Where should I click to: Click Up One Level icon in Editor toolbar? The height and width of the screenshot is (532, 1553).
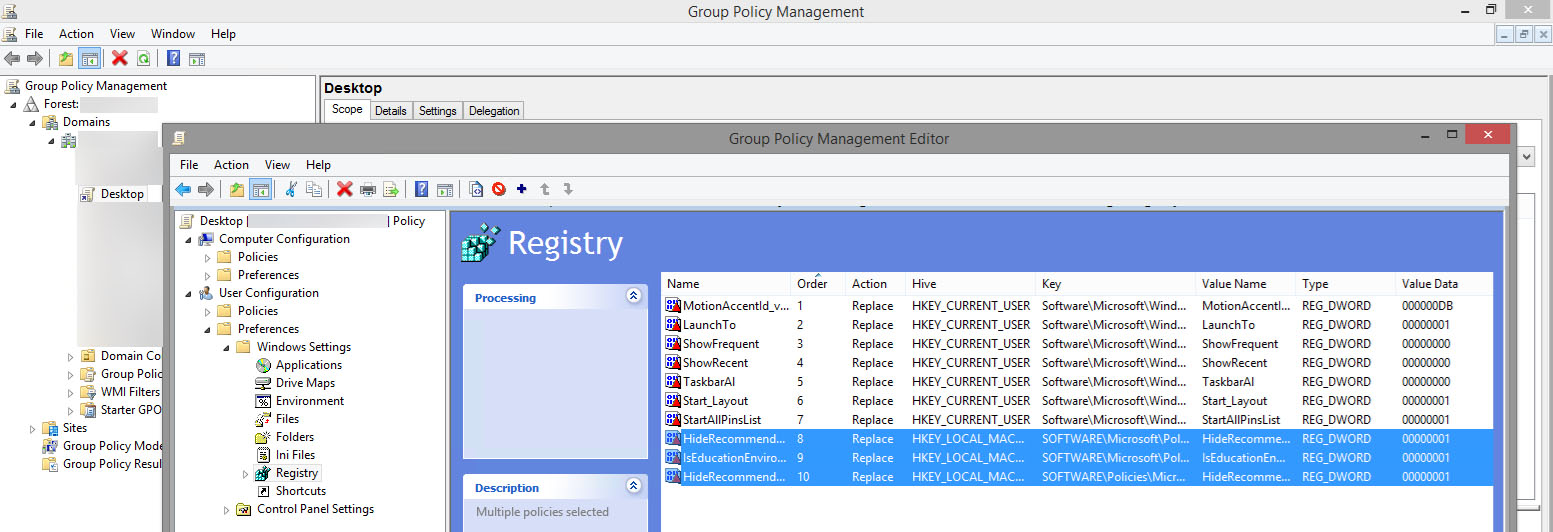coord(237,189)
